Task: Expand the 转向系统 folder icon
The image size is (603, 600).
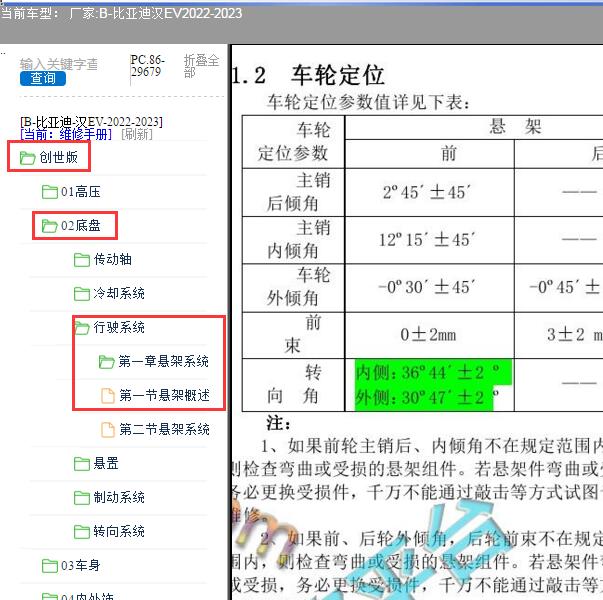Action: click(x=82, y=532)
